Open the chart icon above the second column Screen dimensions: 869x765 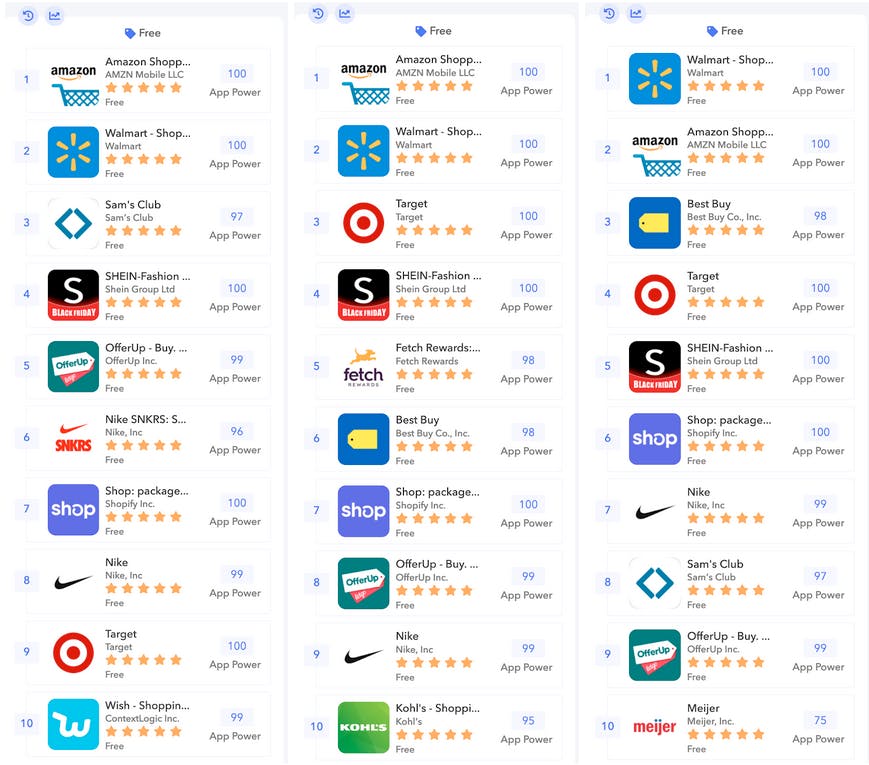(345, 13)
